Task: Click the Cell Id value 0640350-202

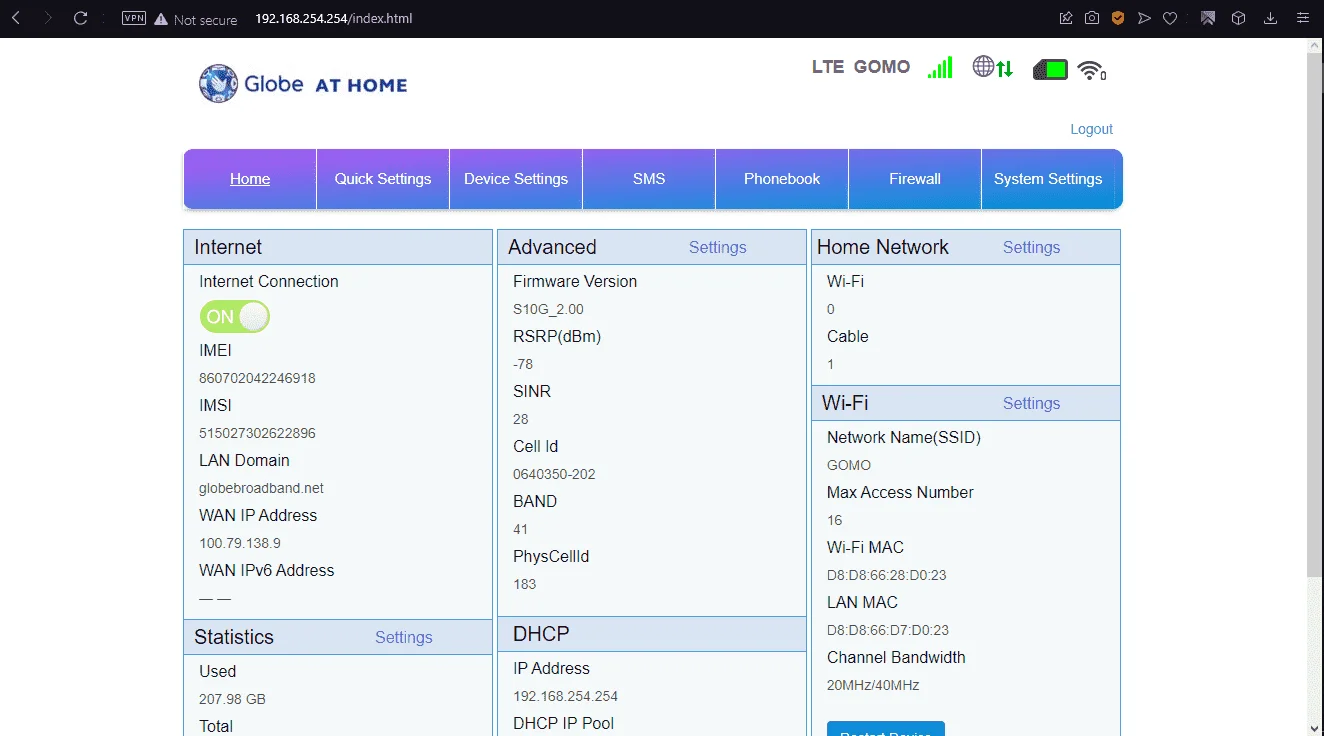Action: (x=554, y=474)
